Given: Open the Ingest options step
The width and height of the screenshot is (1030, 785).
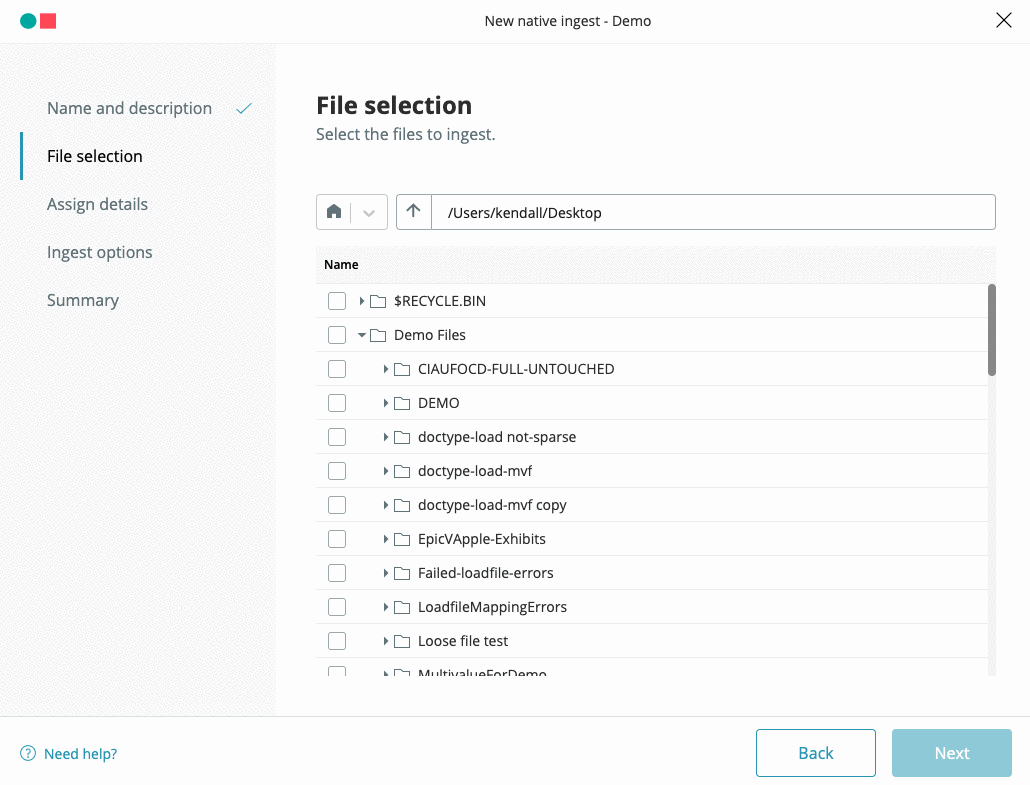Looking at the screenshot, I should tap(99, 252).
